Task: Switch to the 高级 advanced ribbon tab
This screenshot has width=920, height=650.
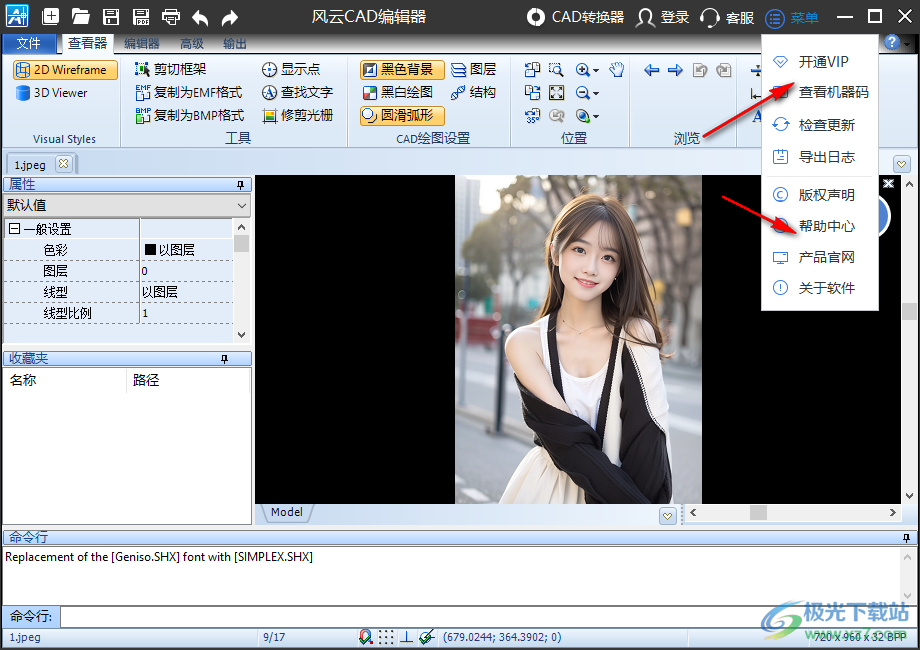Action: tap(192, 43)
